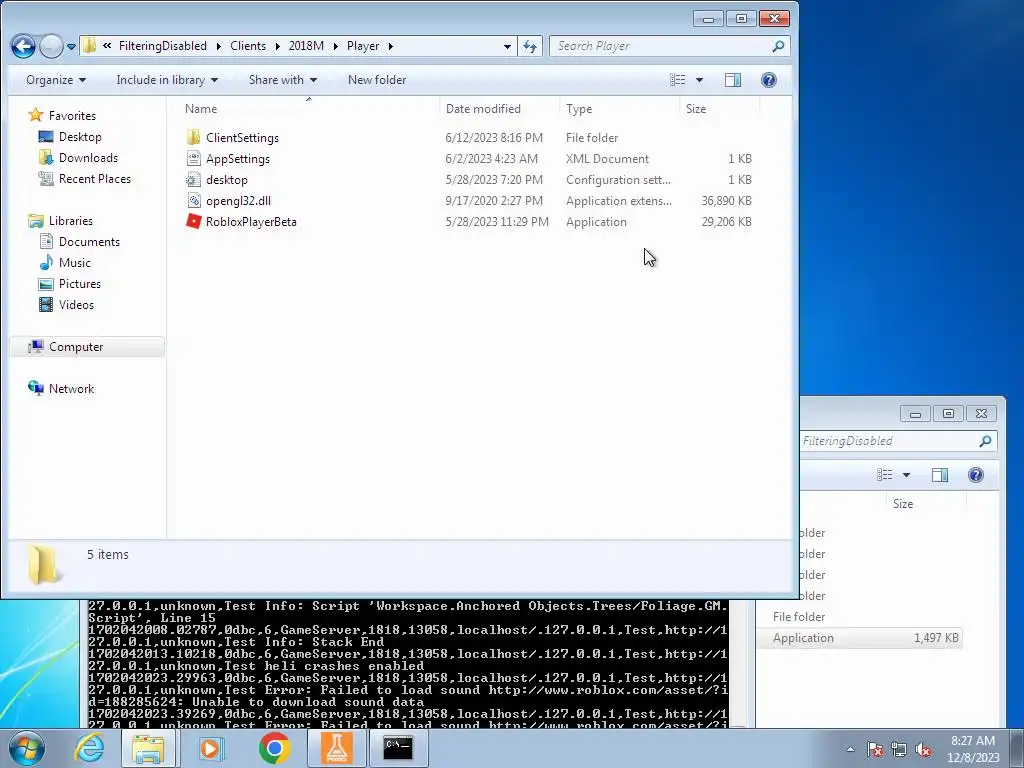Screen dimensions: 1024x768
Task: Launch Internet Explorer from taskbar
Action: pyautogui.click(x=89, y=748)
